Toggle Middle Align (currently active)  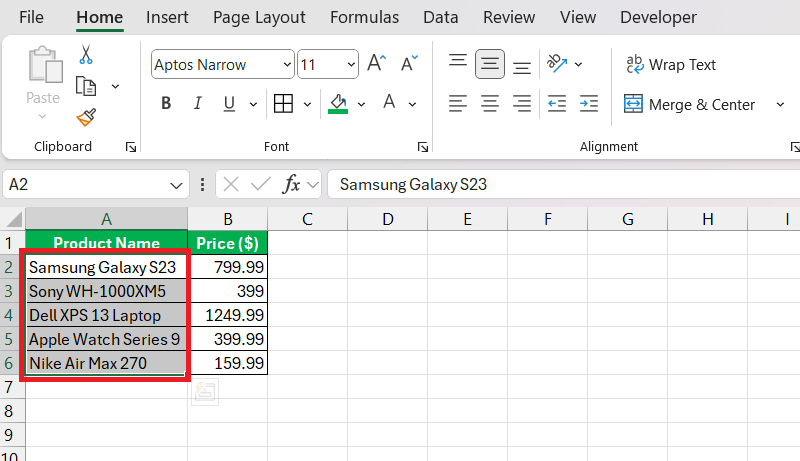[490, 64]
